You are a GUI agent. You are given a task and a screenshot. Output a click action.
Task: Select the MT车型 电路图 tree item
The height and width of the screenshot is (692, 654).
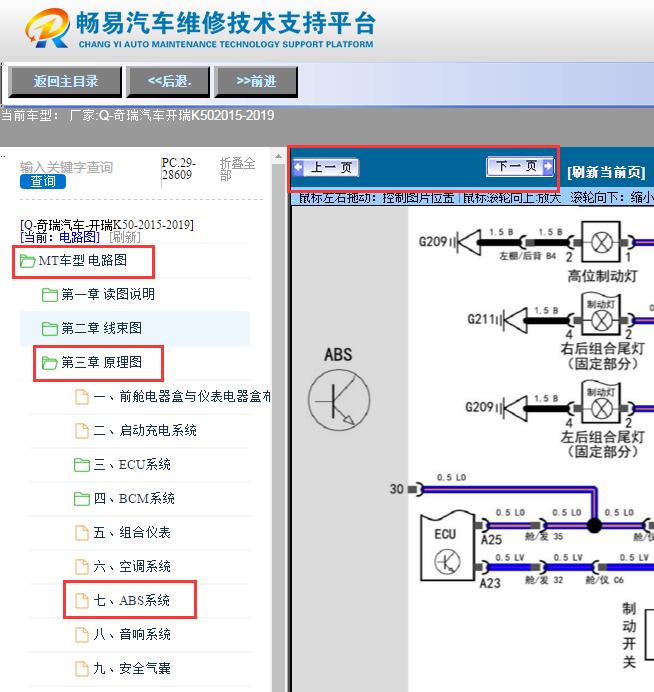pos(83,261)
